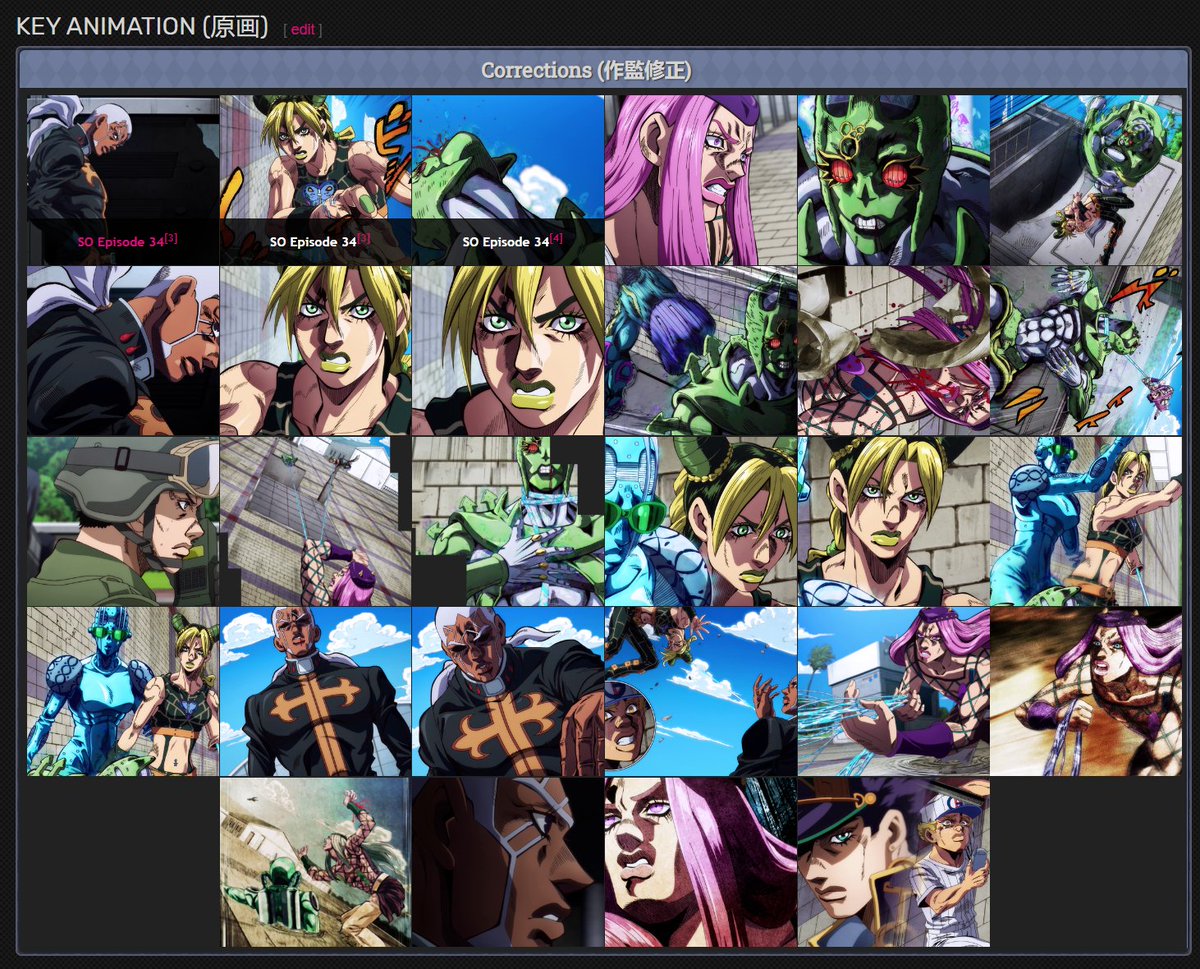1200x969 pixels.
Task: Open faded thumbnail of green Stand and falling figure
Action: point(316,862)
